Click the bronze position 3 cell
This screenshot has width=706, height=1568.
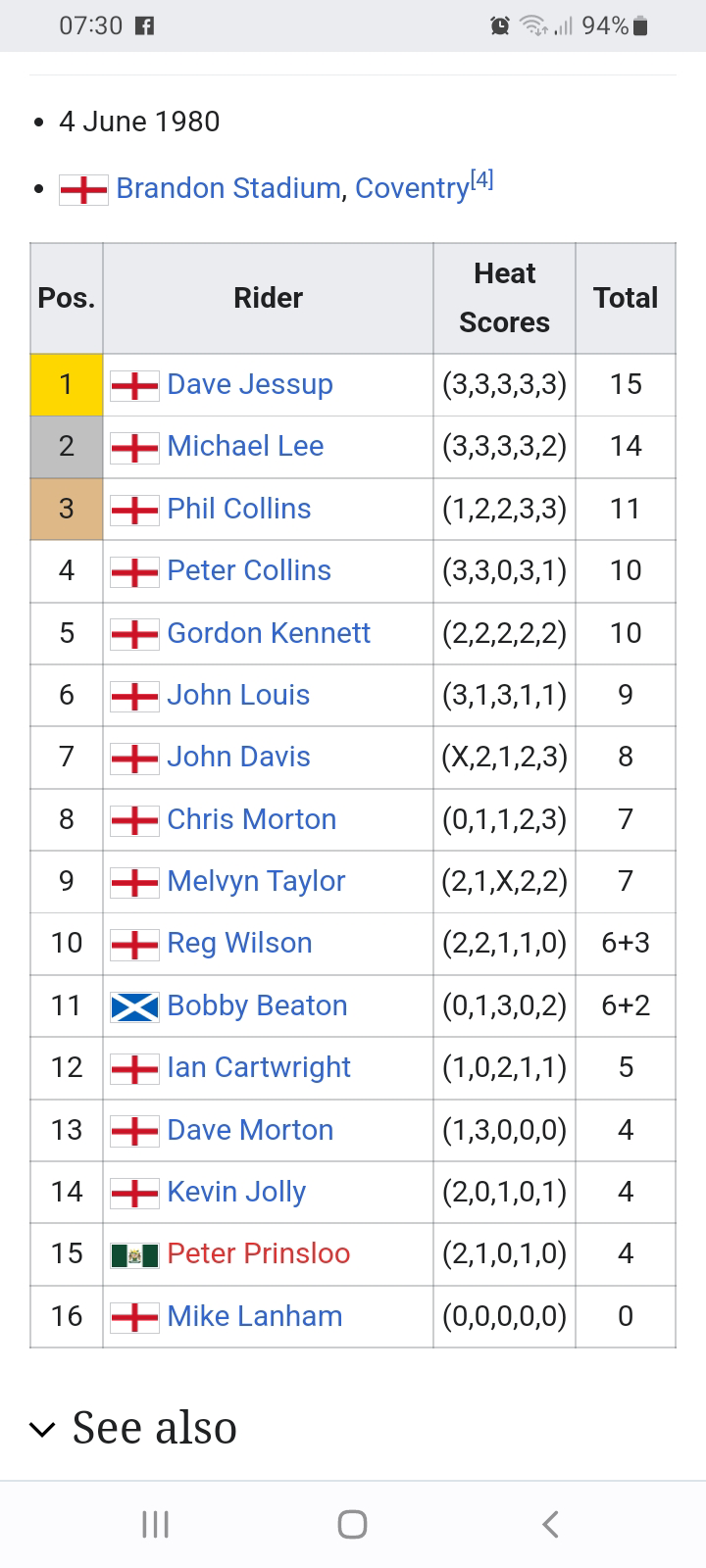(67, 509)
